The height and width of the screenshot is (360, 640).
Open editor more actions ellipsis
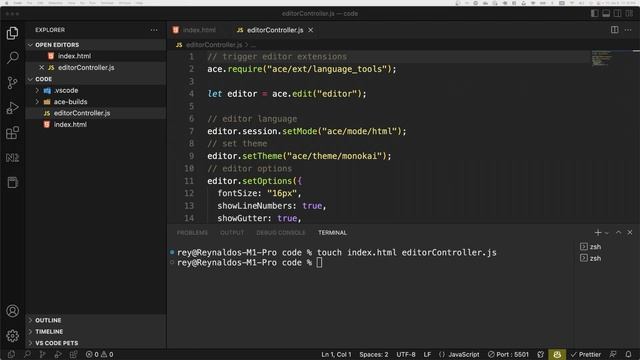[628, 30]
